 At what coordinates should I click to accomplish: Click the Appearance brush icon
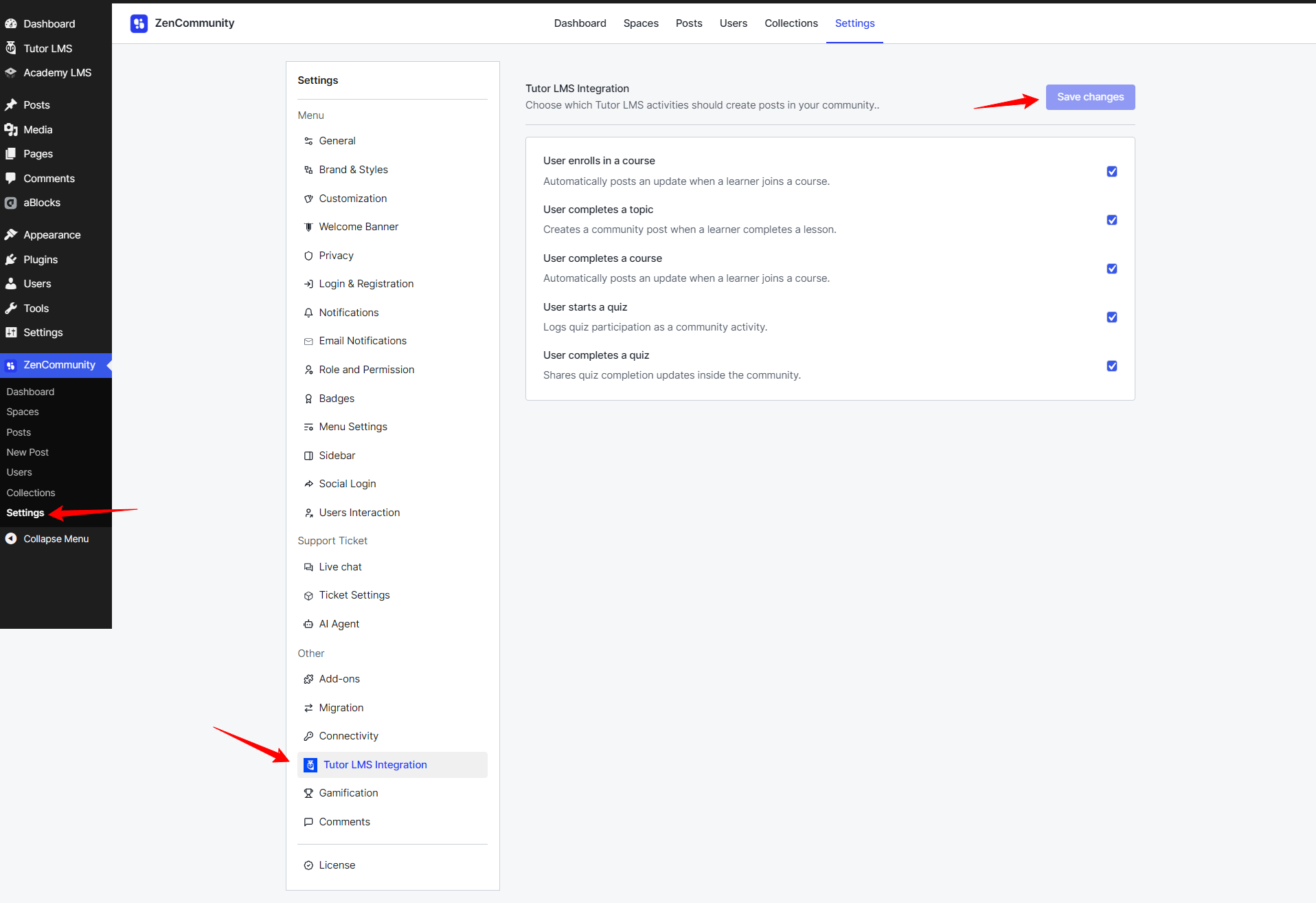11,234
